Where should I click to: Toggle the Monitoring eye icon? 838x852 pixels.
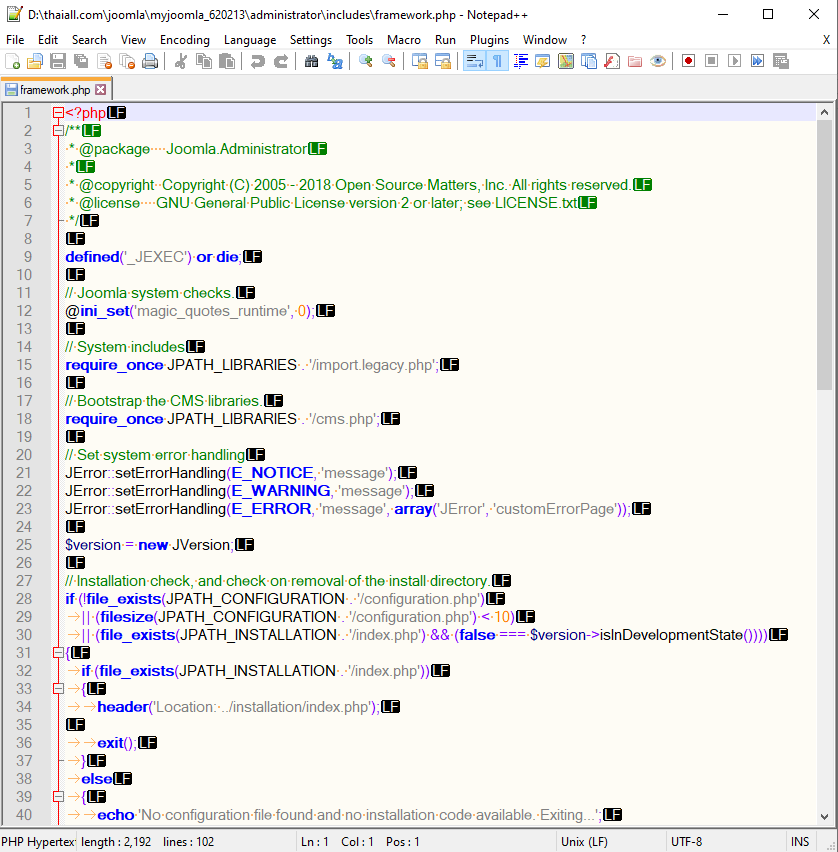[657, 61]
